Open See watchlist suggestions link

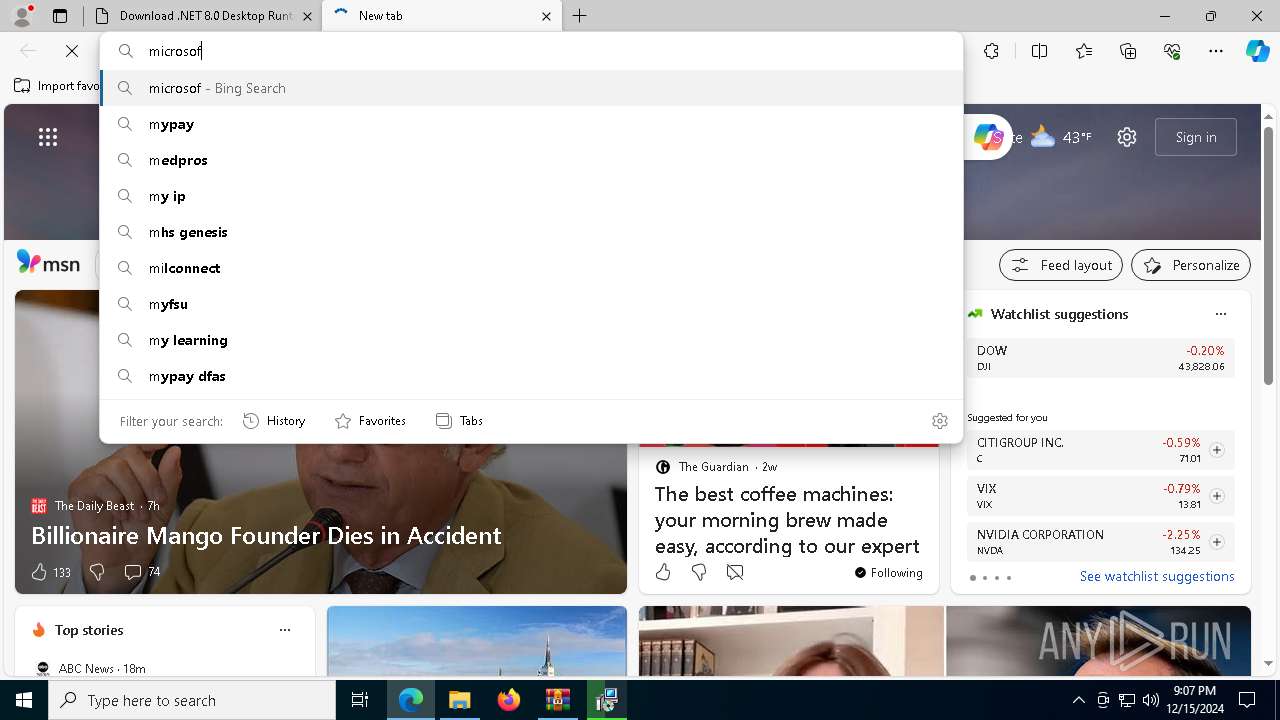(1157, 576)
